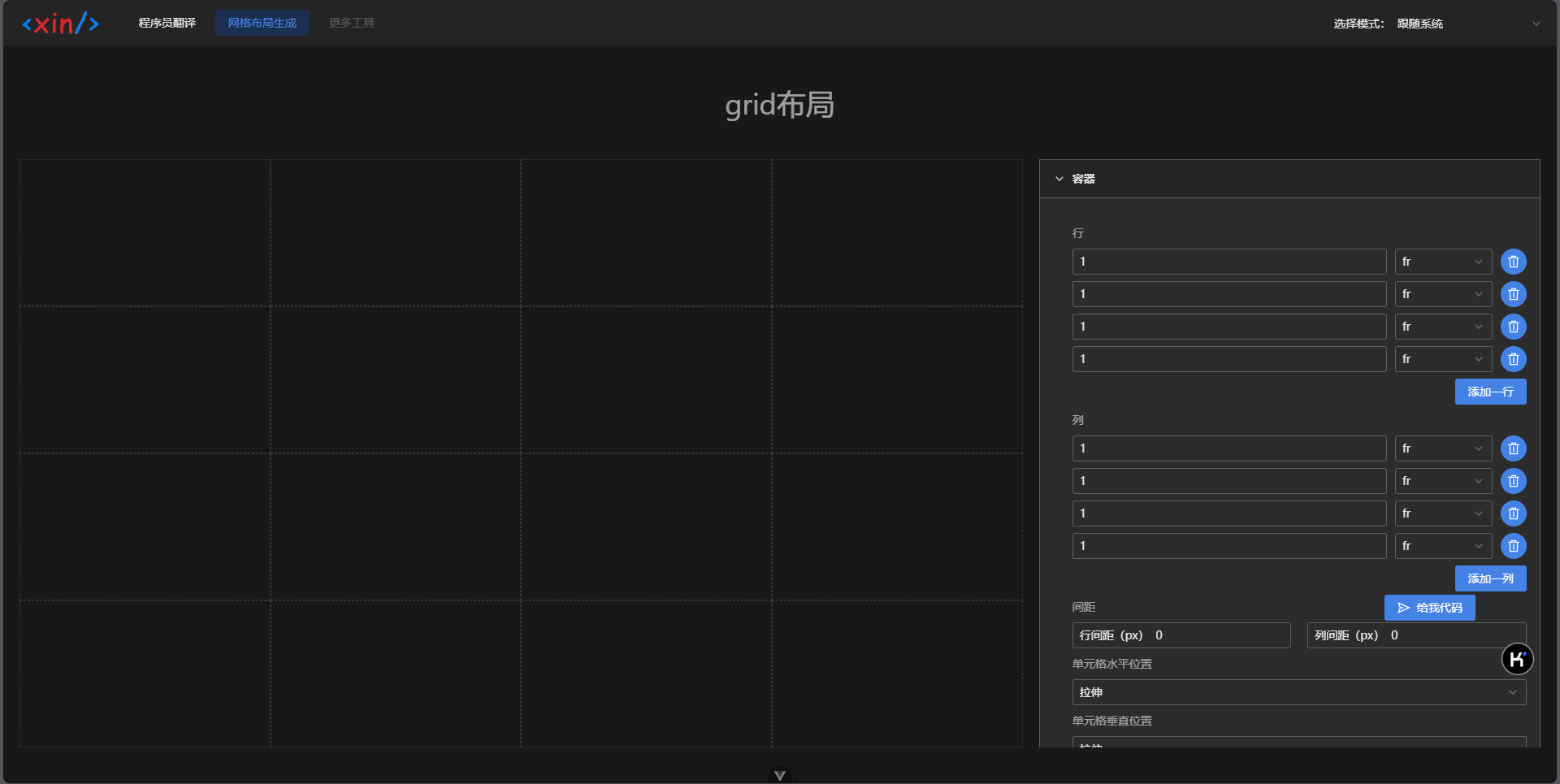Select the 网格布局生成 tab

(x=262, y=23)
